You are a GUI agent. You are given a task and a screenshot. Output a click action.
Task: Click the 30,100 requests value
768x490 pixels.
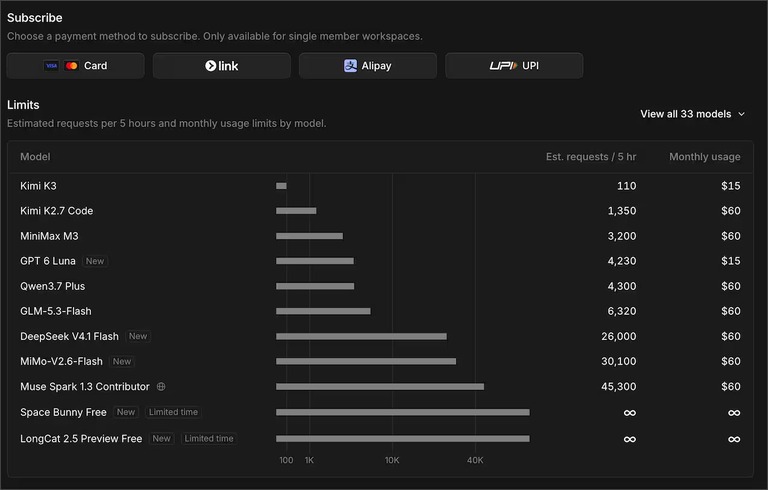pos(619,361)
